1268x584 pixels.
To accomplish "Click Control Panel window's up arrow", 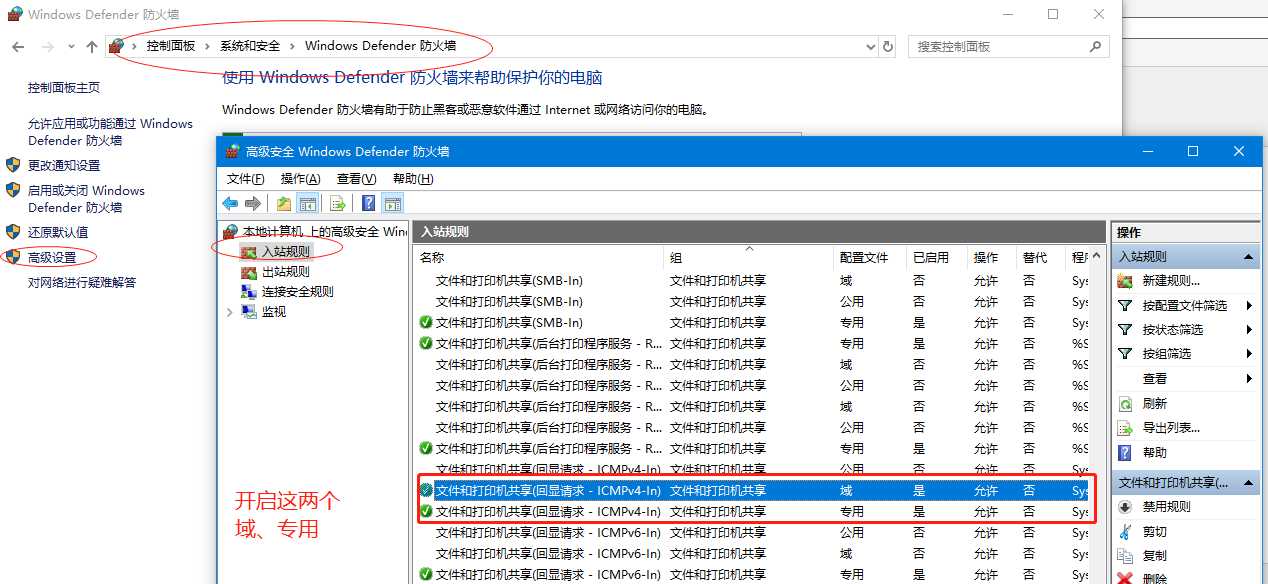I will (92, 47).
